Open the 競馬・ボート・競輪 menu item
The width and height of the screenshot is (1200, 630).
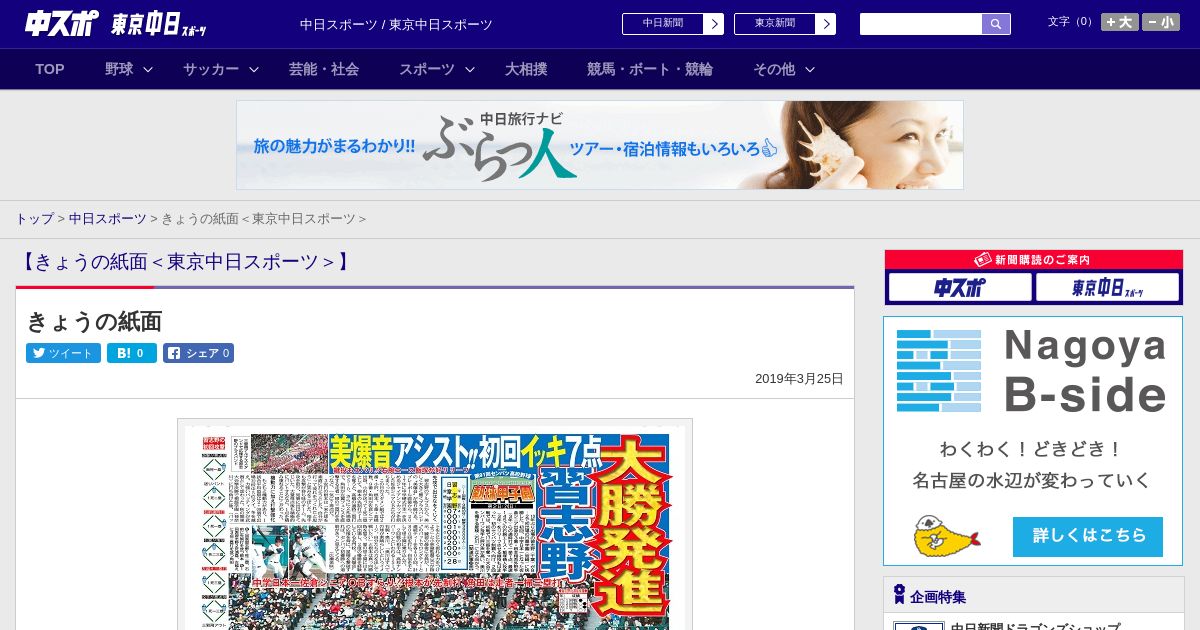[x=650, y=69]
